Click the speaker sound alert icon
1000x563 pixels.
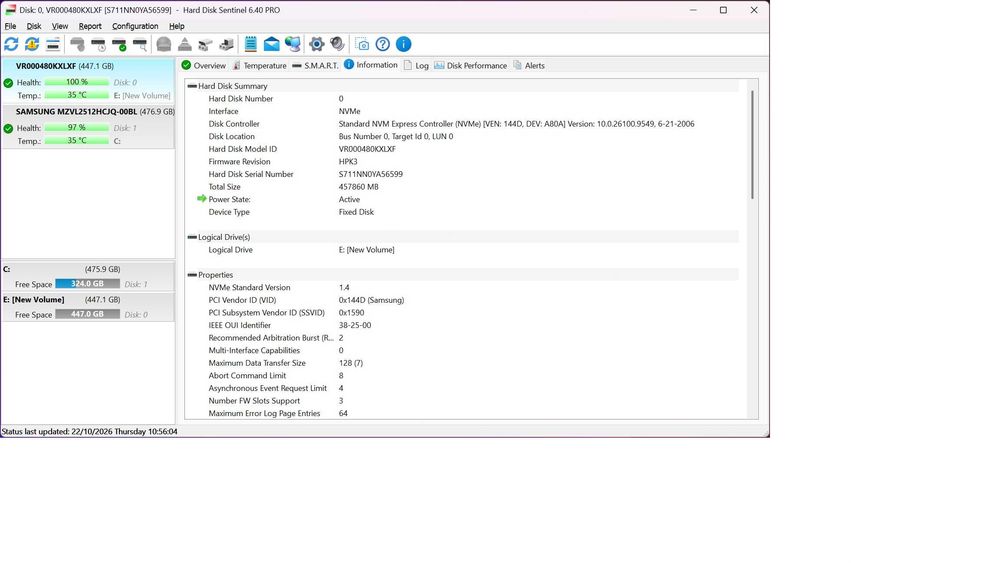coord(337,44)
